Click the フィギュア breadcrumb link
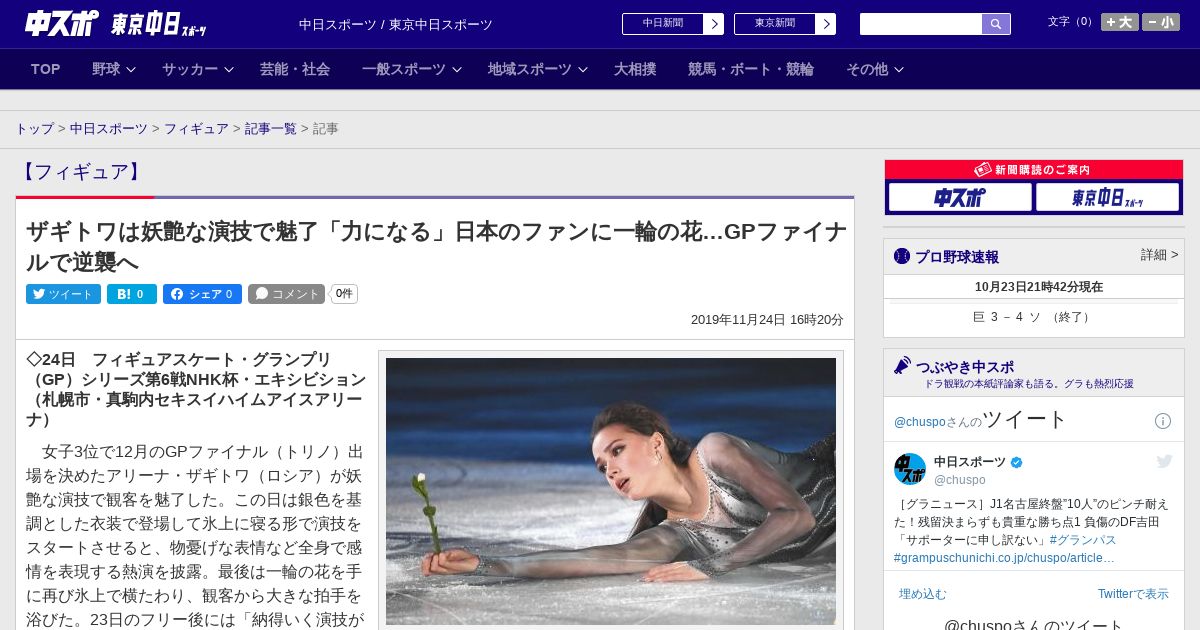 pyautogui.click(x=196, y=129)
